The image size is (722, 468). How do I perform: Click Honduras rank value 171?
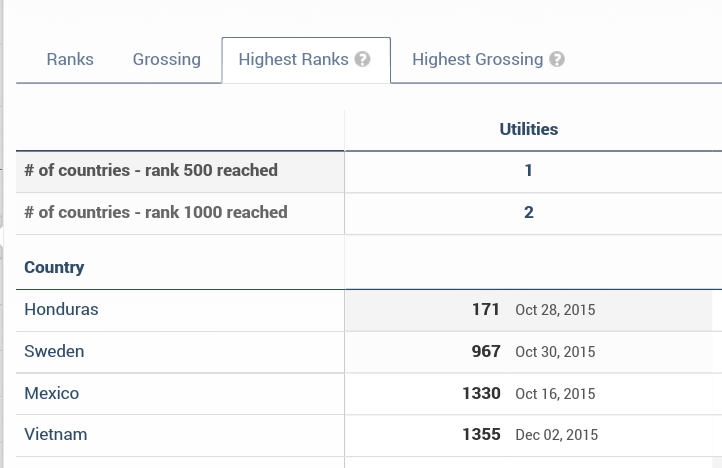tap(485, 310)
